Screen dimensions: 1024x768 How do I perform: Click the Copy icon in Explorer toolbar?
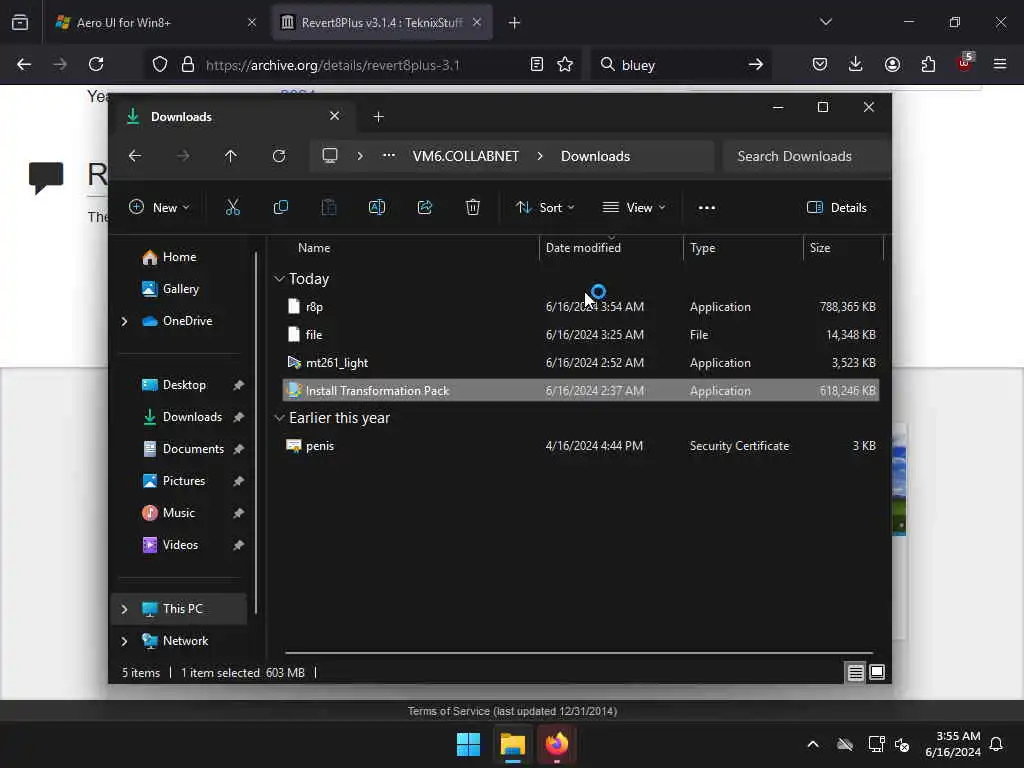(x=281, y=208)
